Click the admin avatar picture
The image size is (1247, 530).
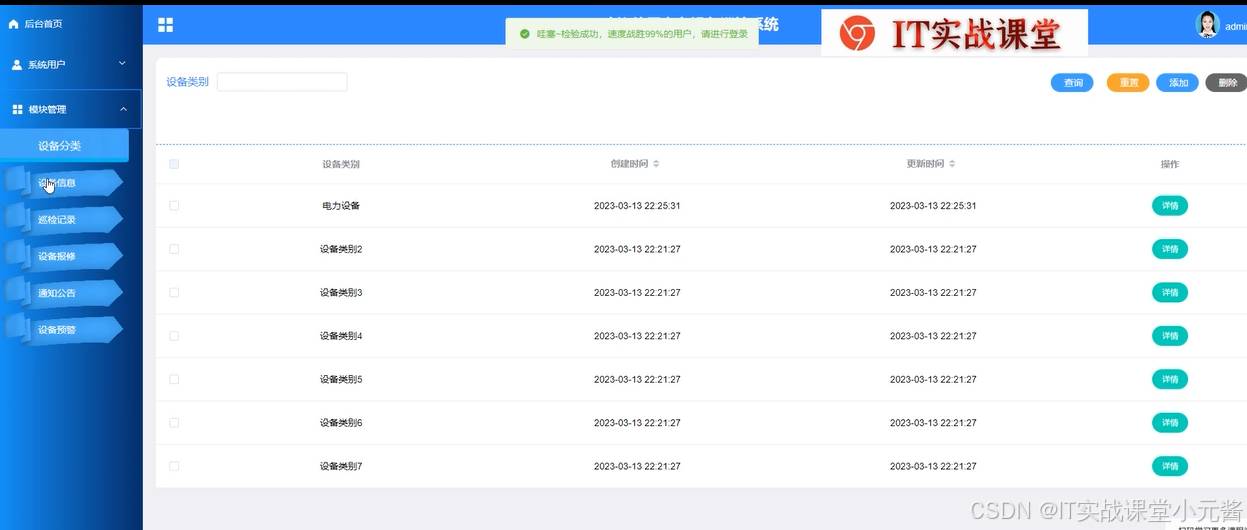(x=1208, y=25)
